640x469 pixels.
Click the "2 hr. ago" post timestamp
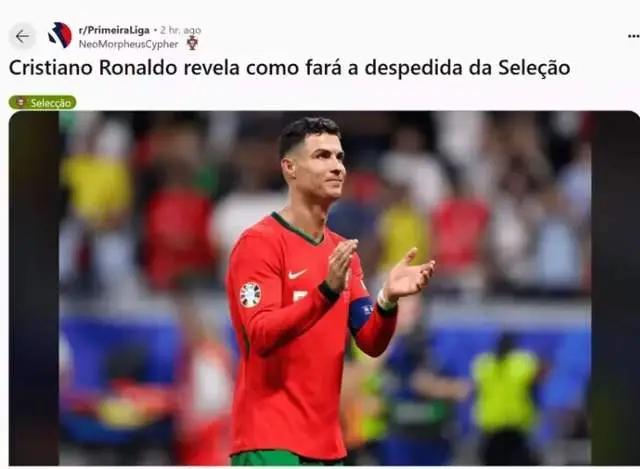point(180,30)
